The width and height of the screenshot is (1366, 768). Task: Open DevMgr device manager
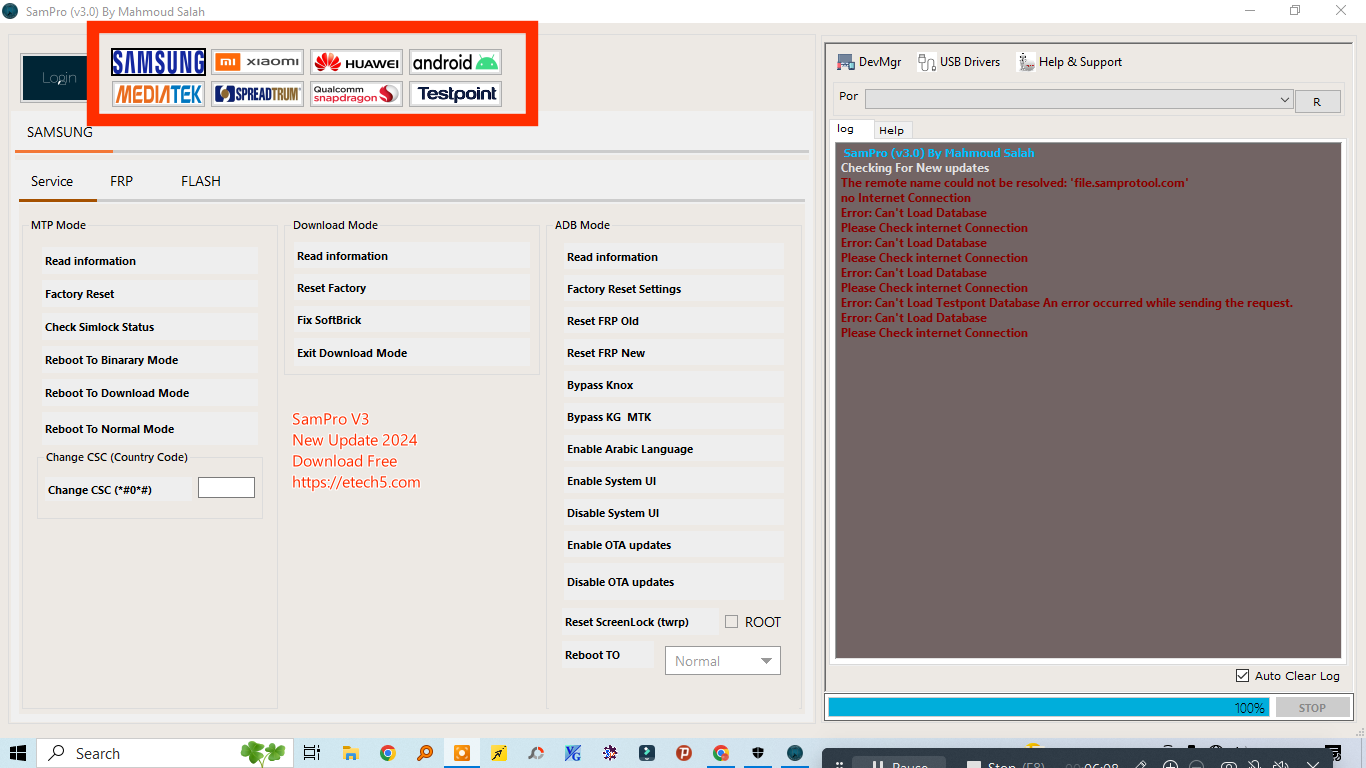[869, 62]
